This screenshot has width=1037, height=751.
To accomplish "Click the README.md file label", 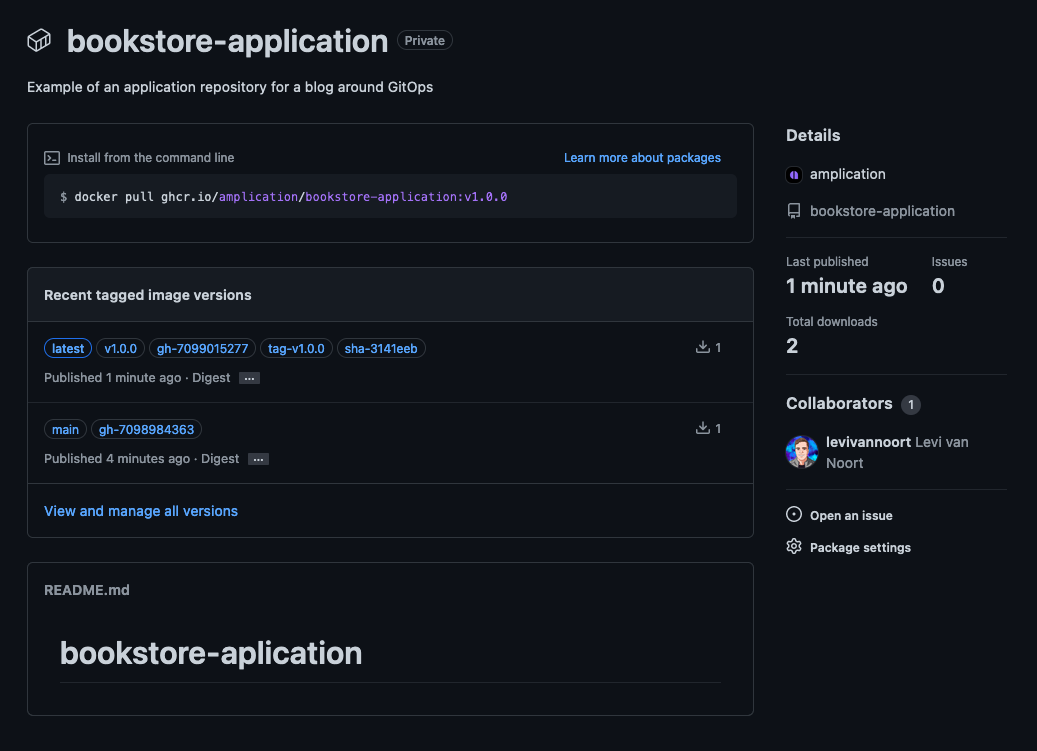I will pos(87,590).
